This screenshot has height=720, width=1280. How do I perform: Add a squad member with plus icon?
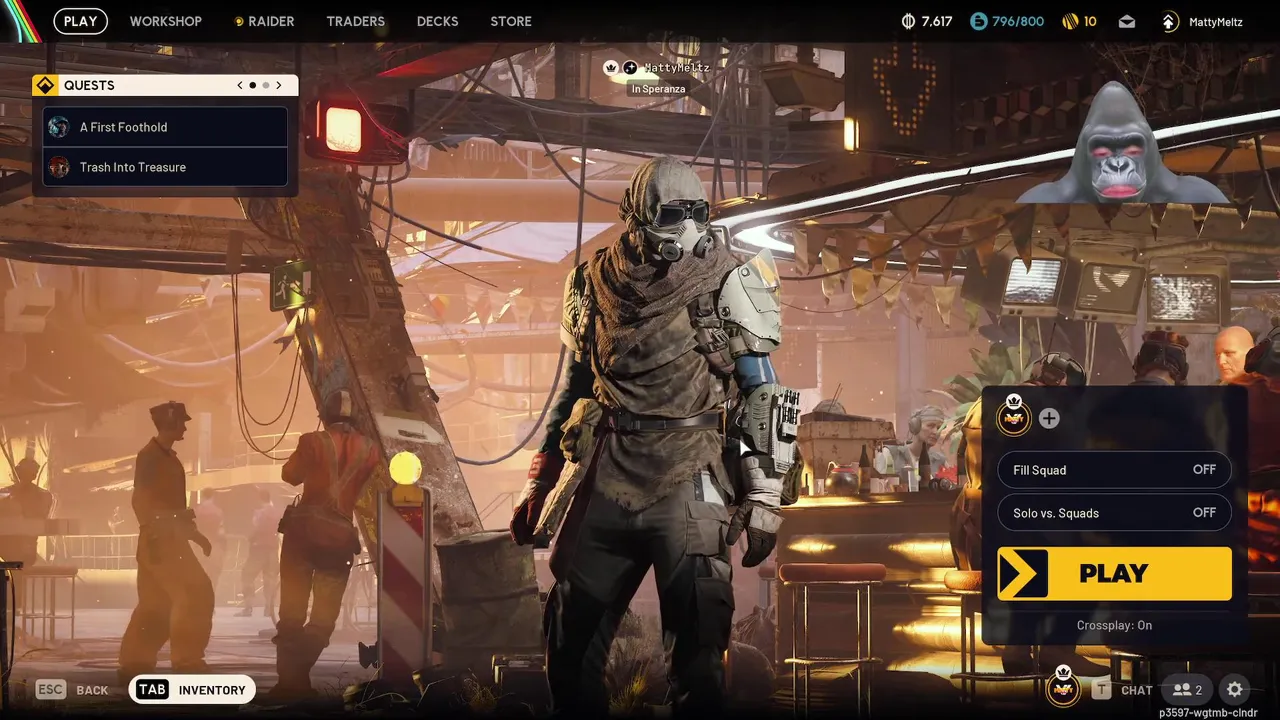[x=1048, y=418]
